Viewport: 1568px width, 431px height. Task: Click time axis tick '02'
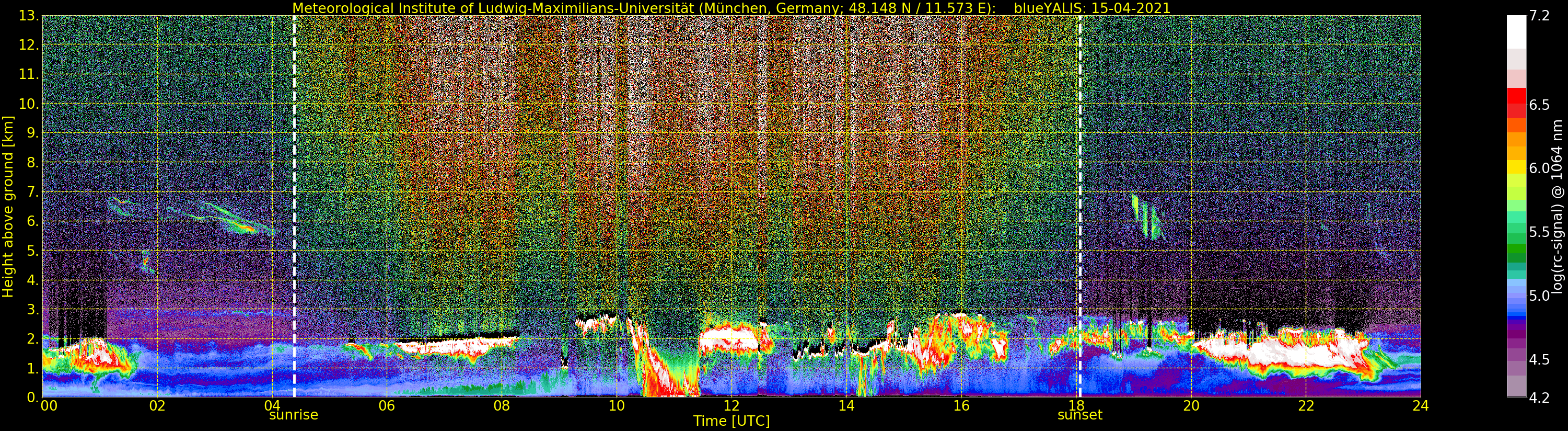157,405
